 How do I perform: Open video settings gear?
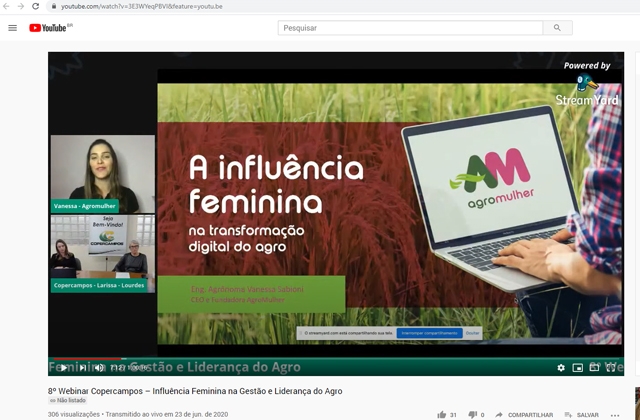(x=561, y=368)
